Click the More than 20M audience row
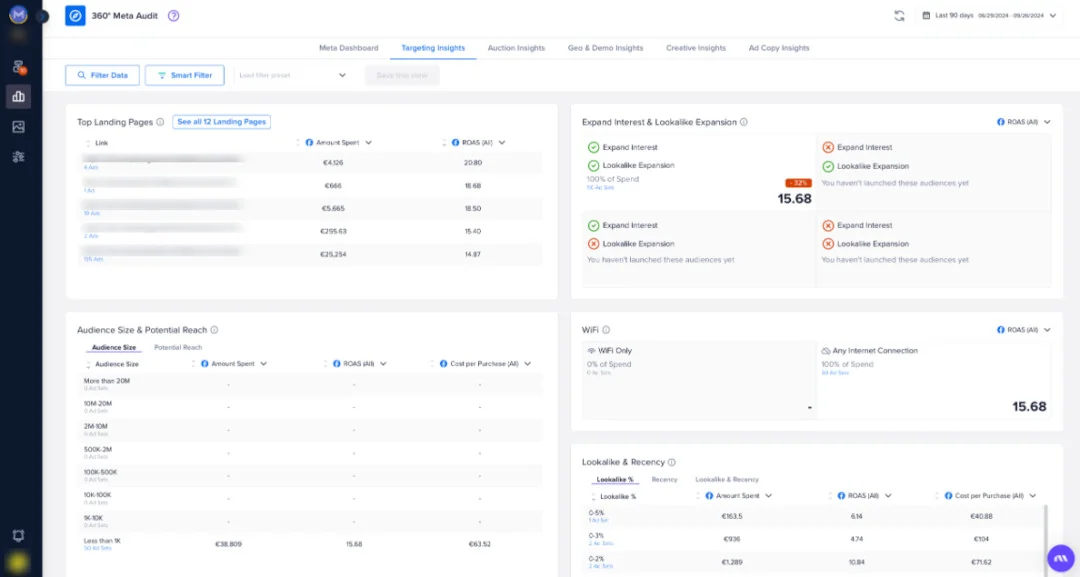Viewport: 1080px width, 577px height. pos(311,384)
